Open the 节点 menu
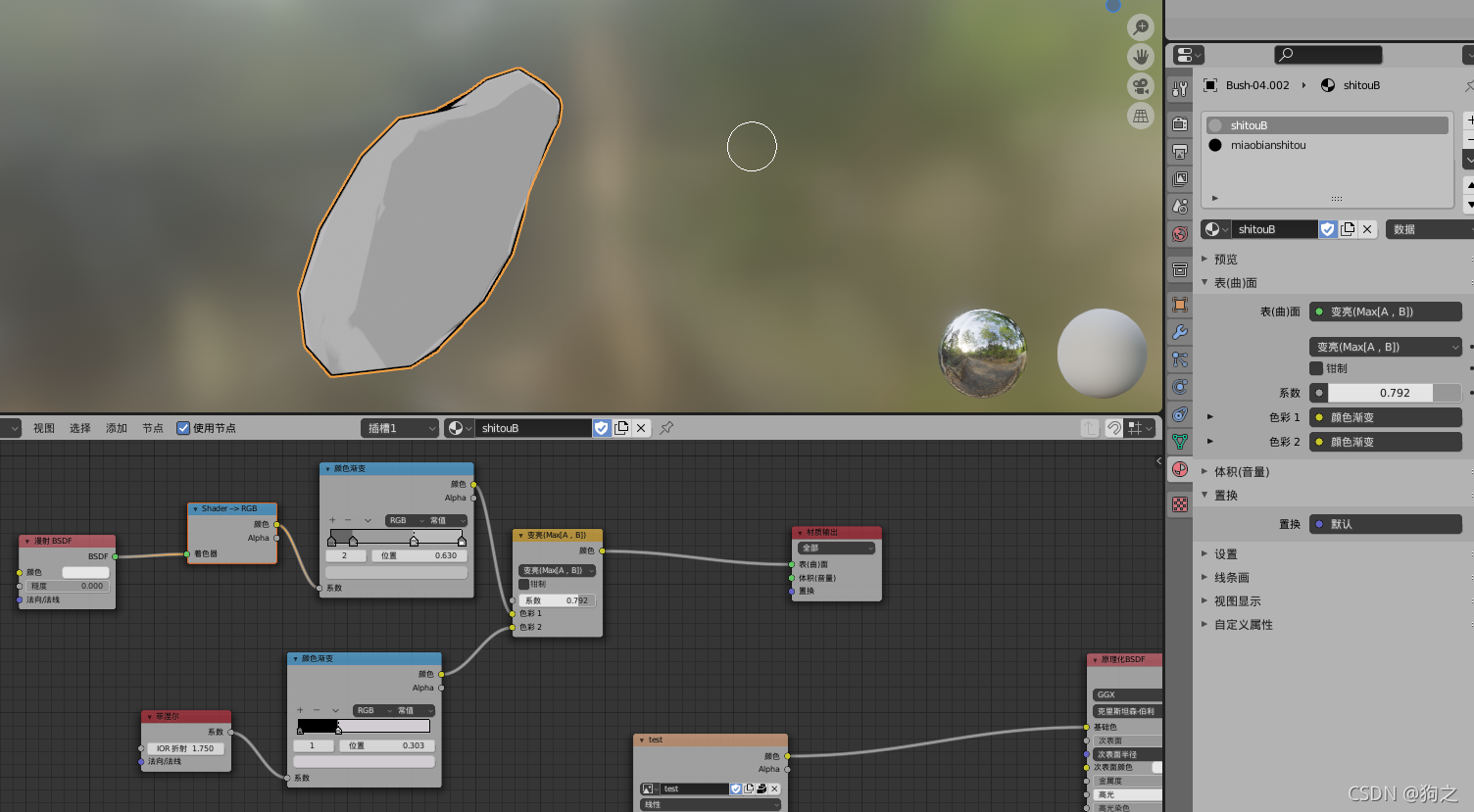The height and width of the screenshot is (812, 1474). (x=152, y=427)
